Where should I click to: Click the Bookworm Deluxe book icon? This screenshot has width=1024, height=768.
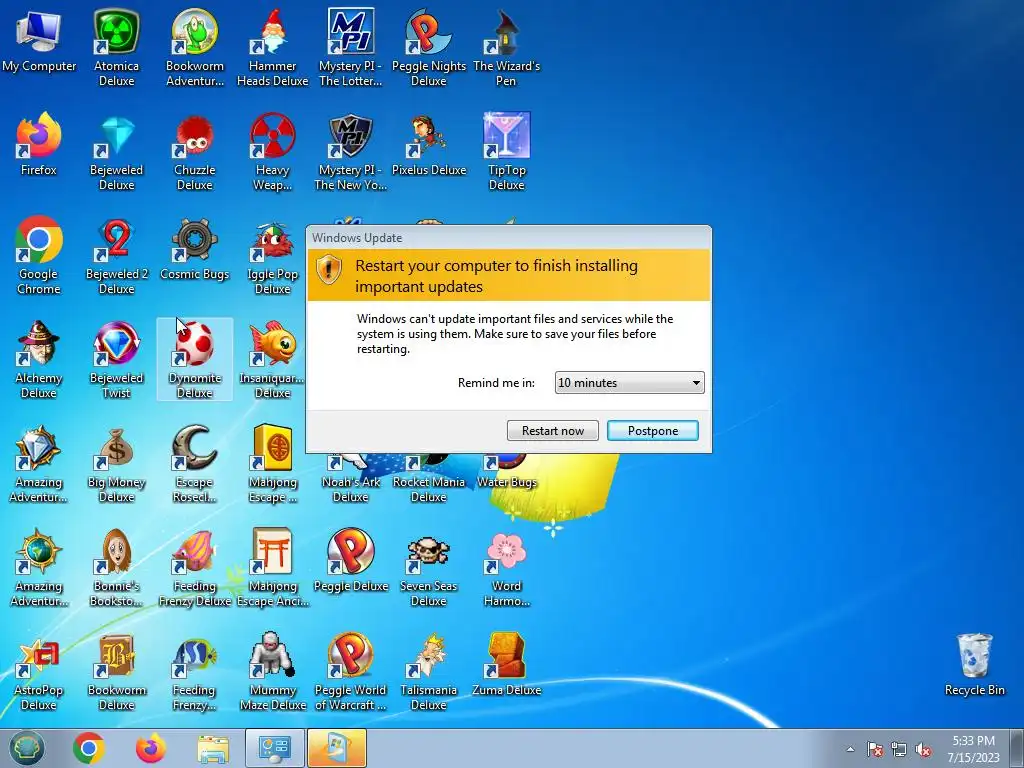tap(116, 671)
